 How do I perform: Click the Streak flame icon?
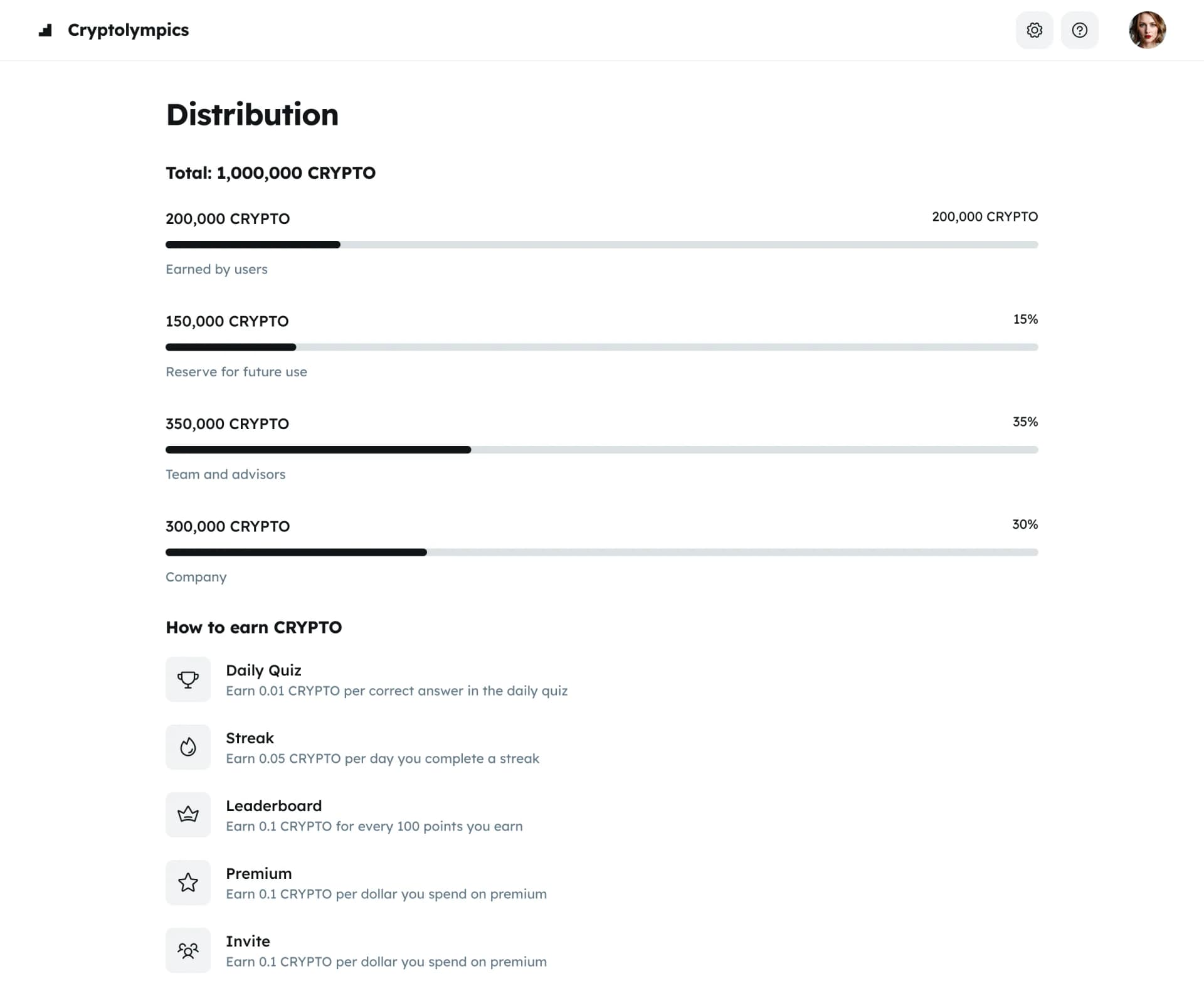[187, 747]
